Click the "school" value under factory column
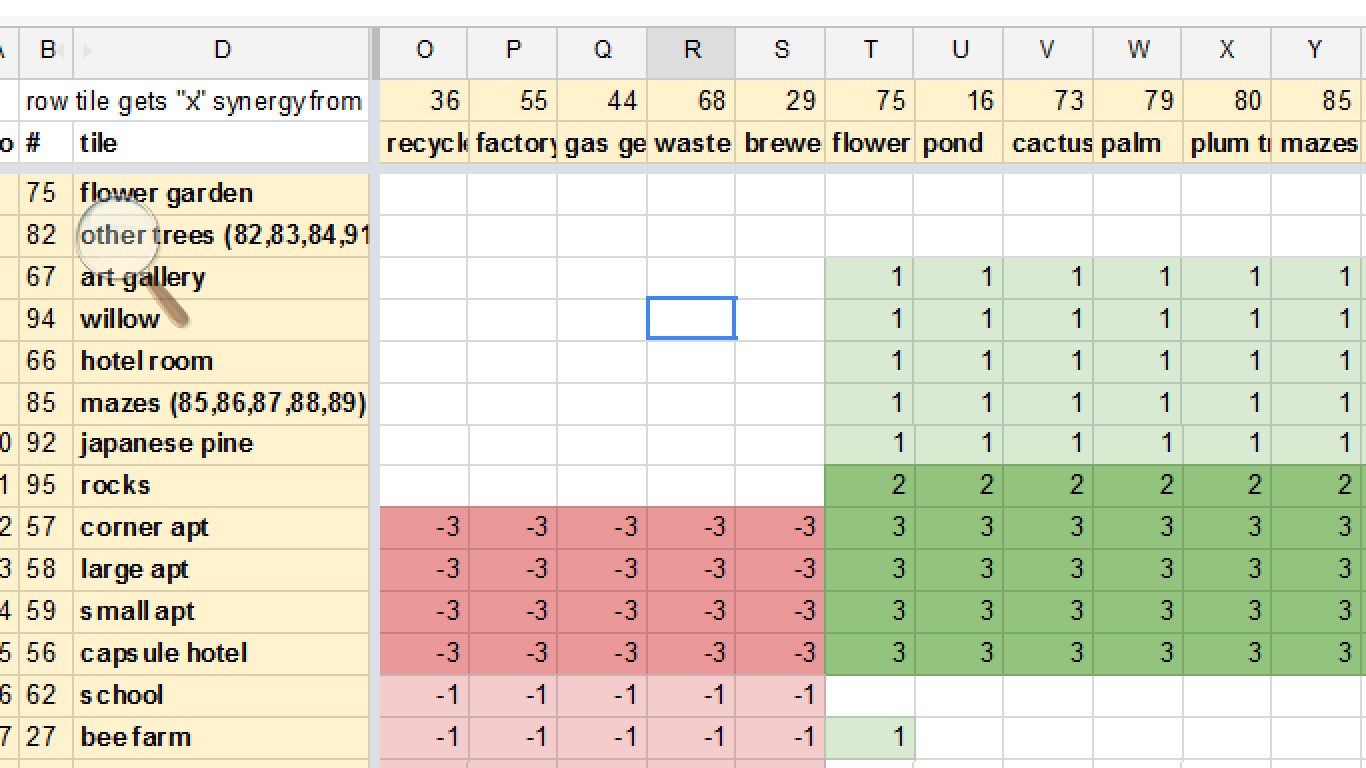This screenshot has height=768, width=1366. [513, 695]
